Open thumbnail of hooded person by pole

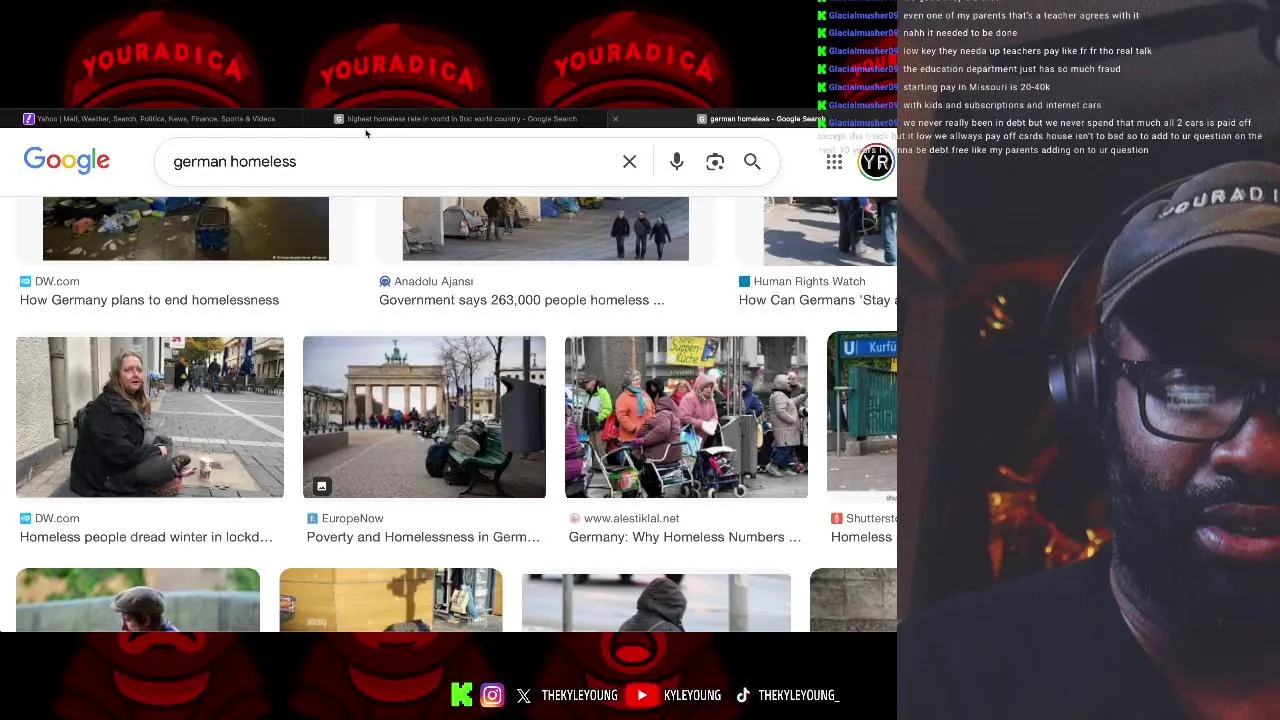656,603
